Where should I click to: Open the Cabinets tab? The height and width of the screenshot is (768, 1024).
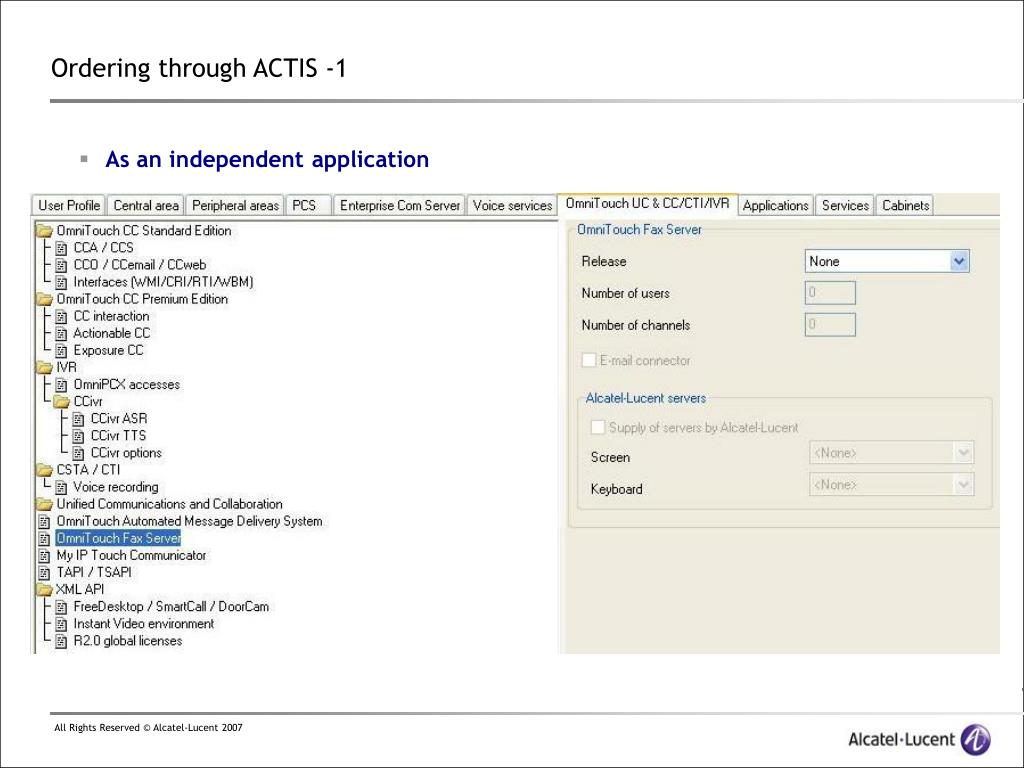pyautogui.click(x=905, y=205)
